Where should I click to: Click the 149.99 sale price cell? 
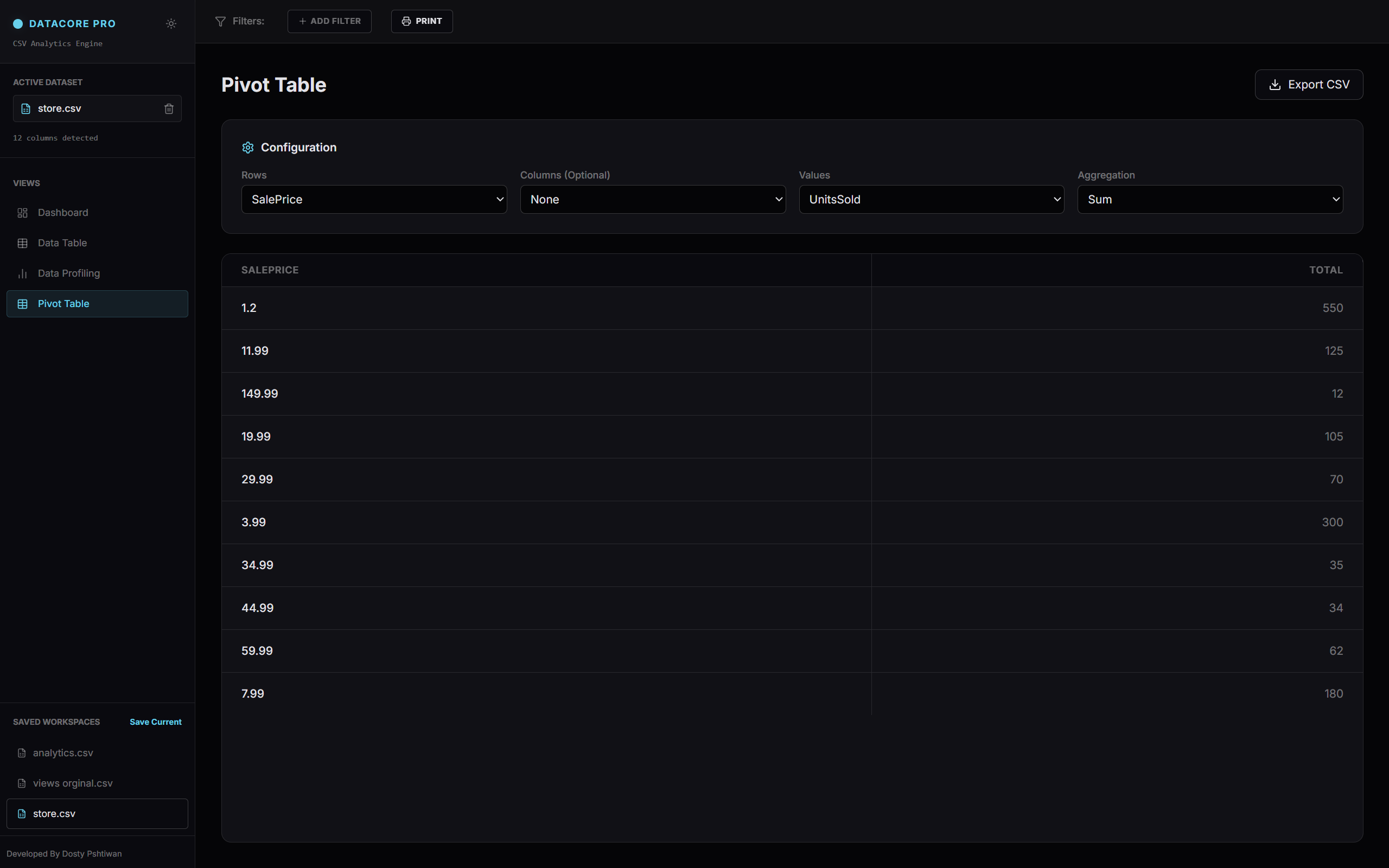[546, 394]
